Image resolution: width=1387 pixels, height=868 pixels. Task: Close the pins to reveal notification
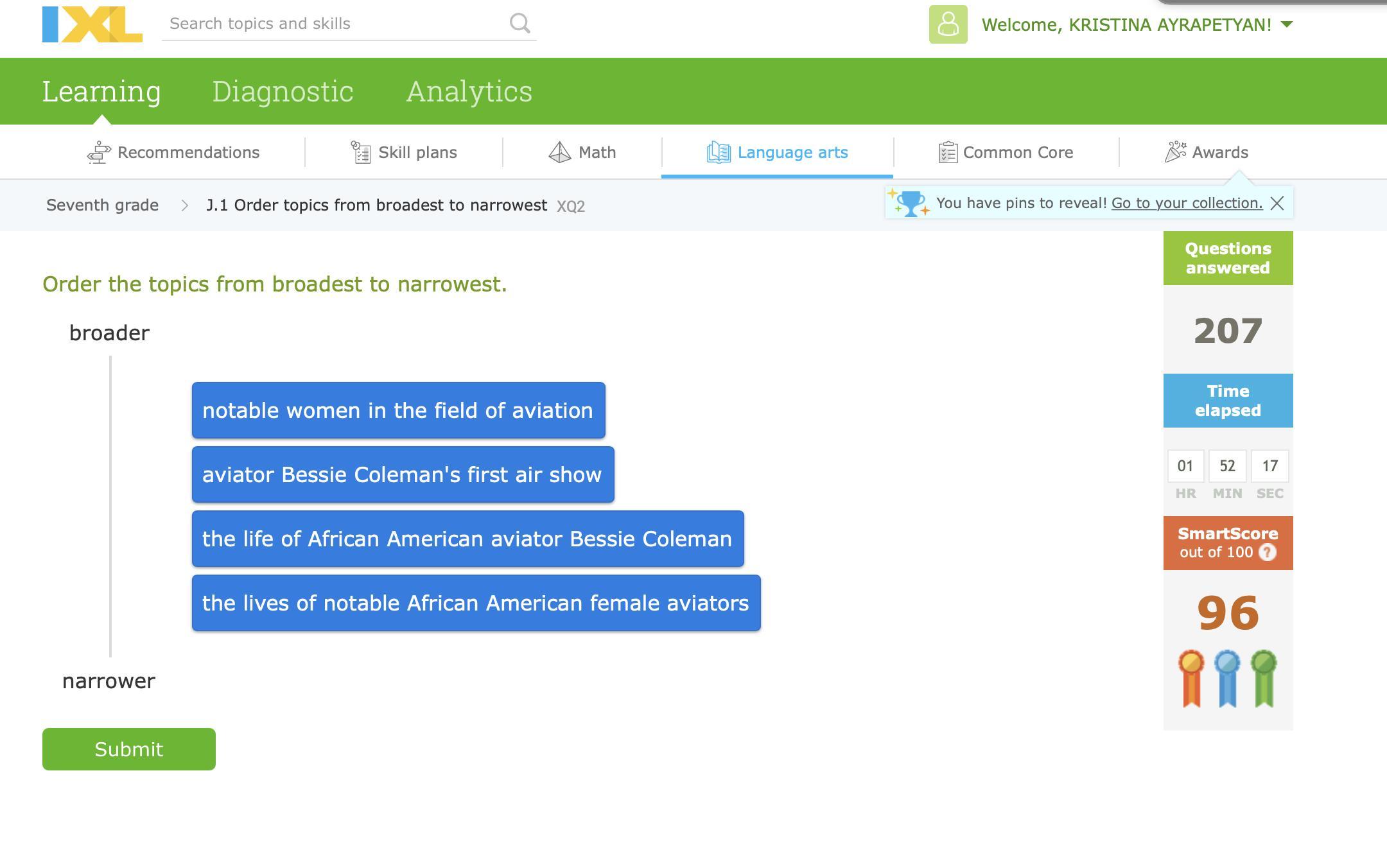pyautogui.click(x=1277, y=204)
